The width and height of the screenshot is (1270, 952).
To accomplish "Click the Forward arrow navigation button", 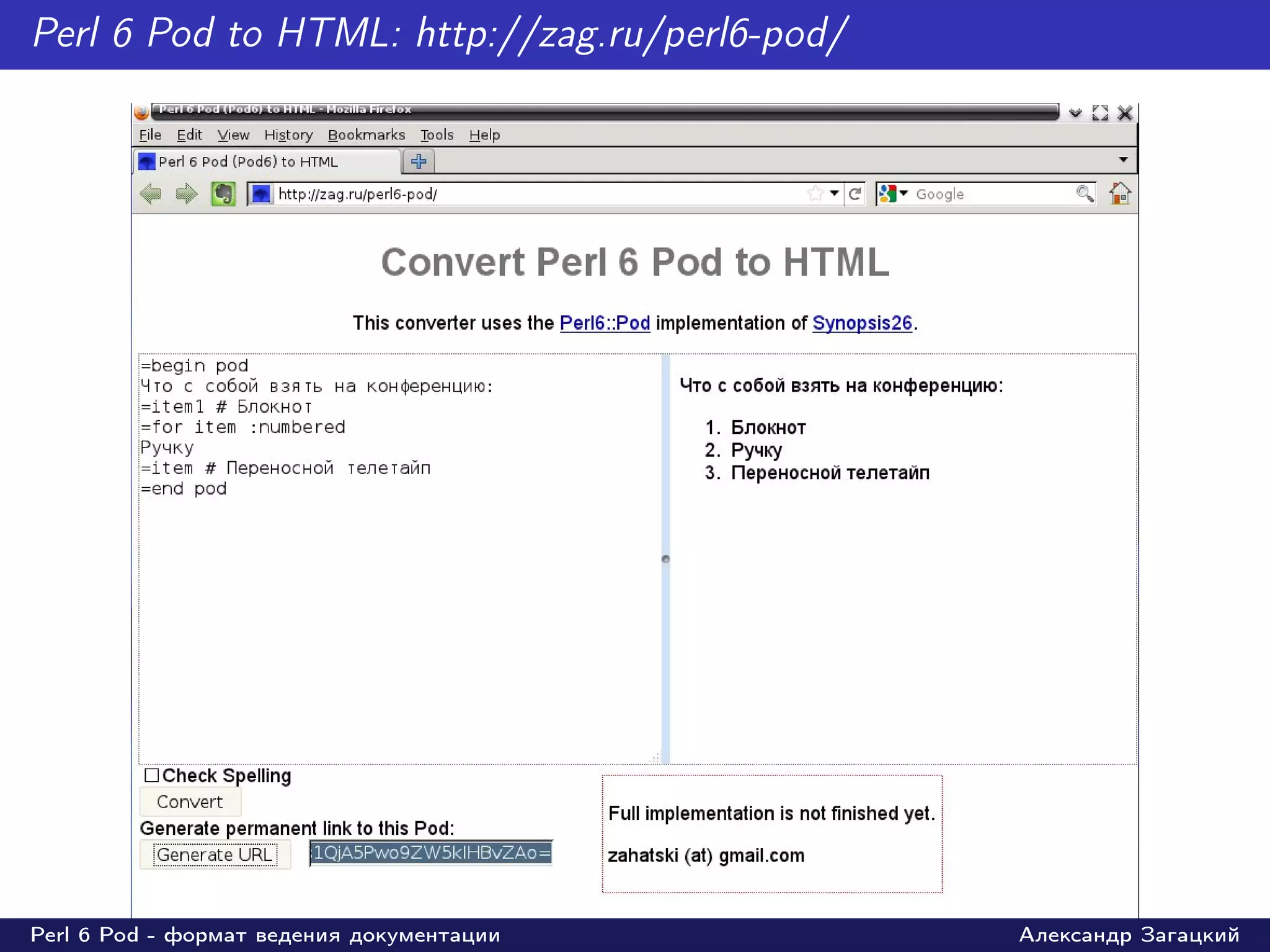I will [186, 194].
